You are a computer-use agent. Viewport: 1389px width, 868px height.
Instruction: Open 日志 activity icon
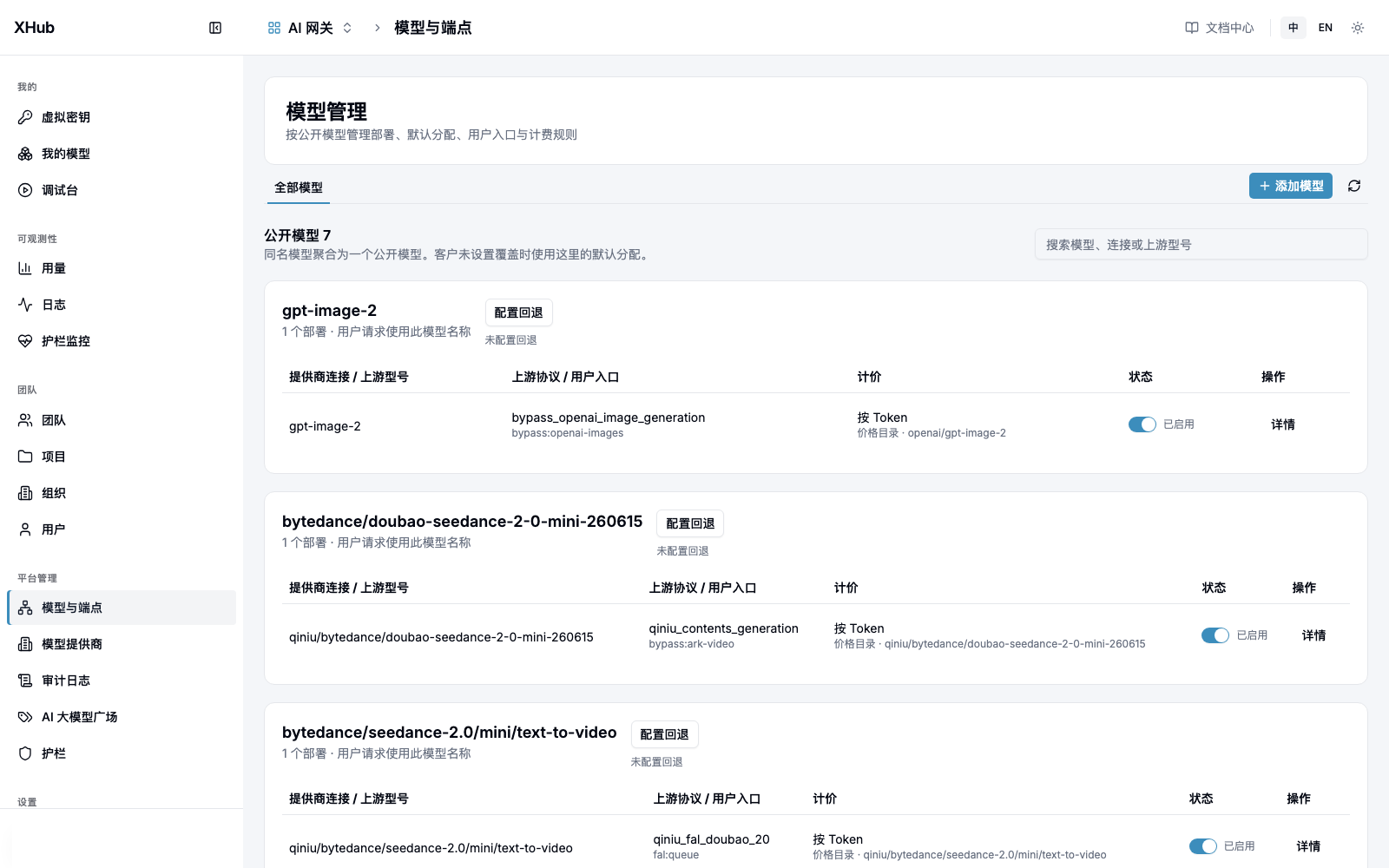(25, 305)
